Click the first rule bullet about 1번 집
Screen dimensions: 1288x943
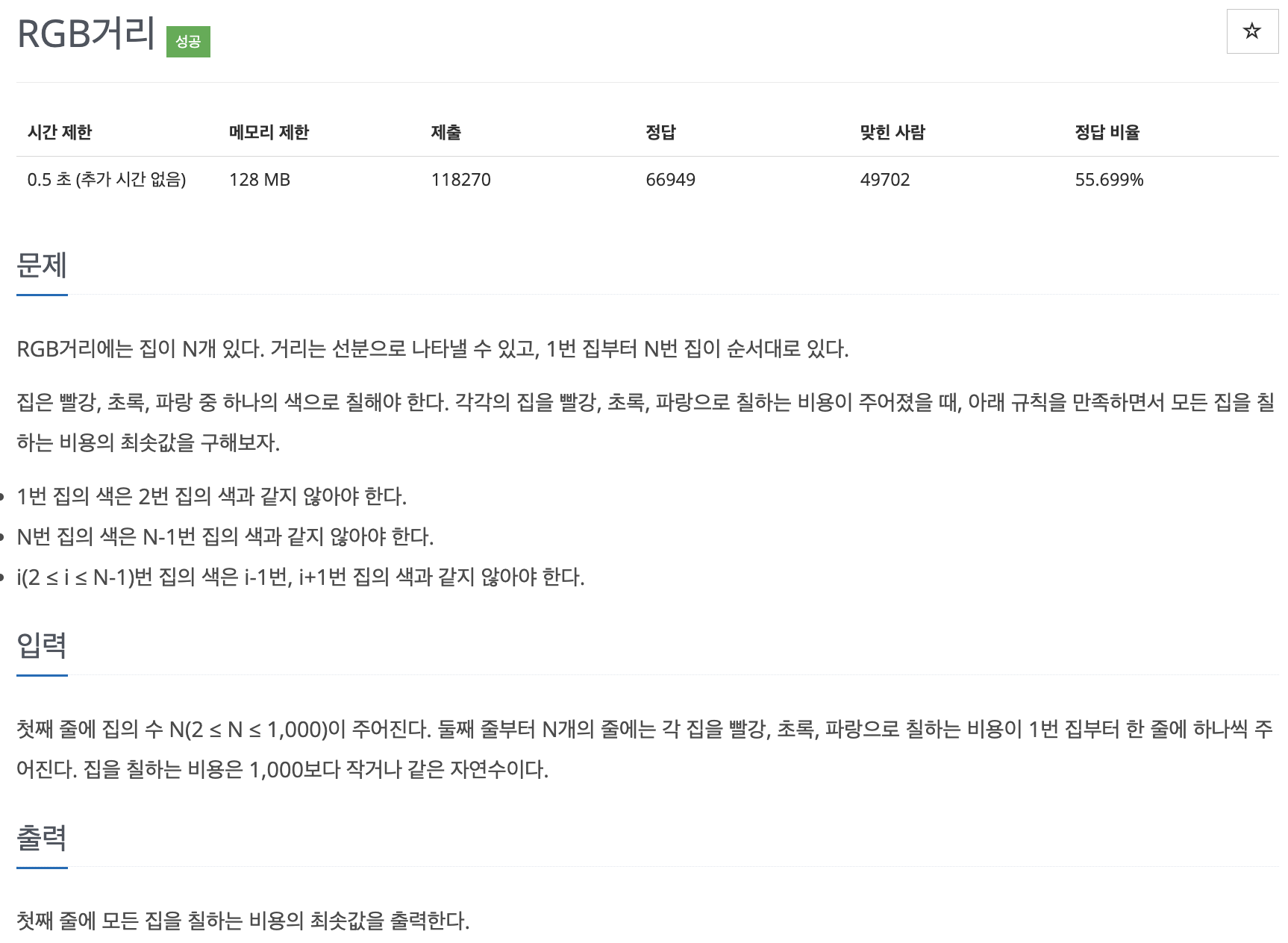coord(212,496)
